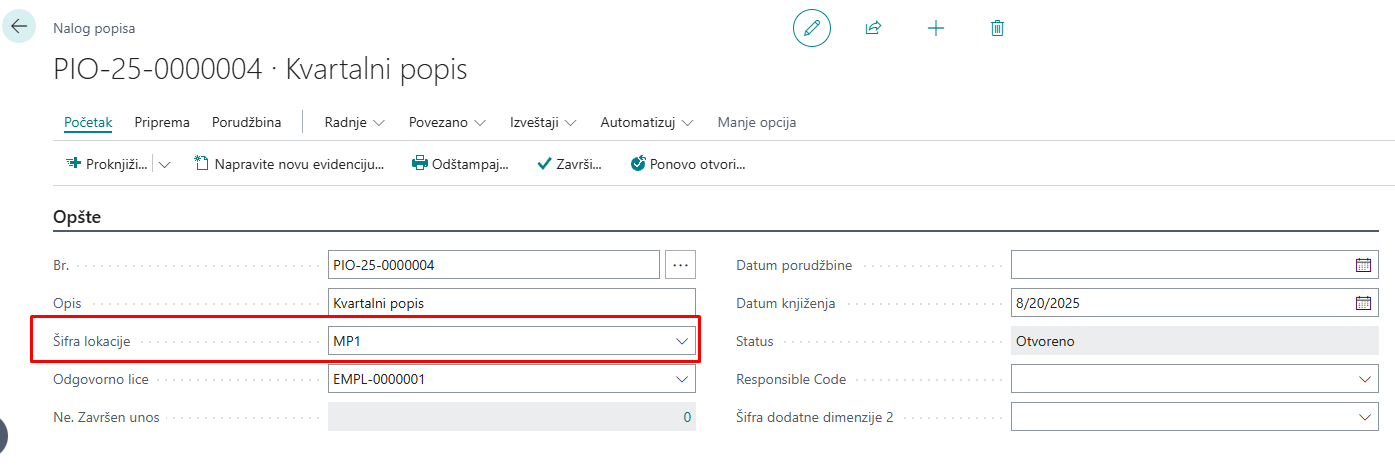Click Ponovo otvori button
The image size is (1395, 465).
[x=688, y=164]
